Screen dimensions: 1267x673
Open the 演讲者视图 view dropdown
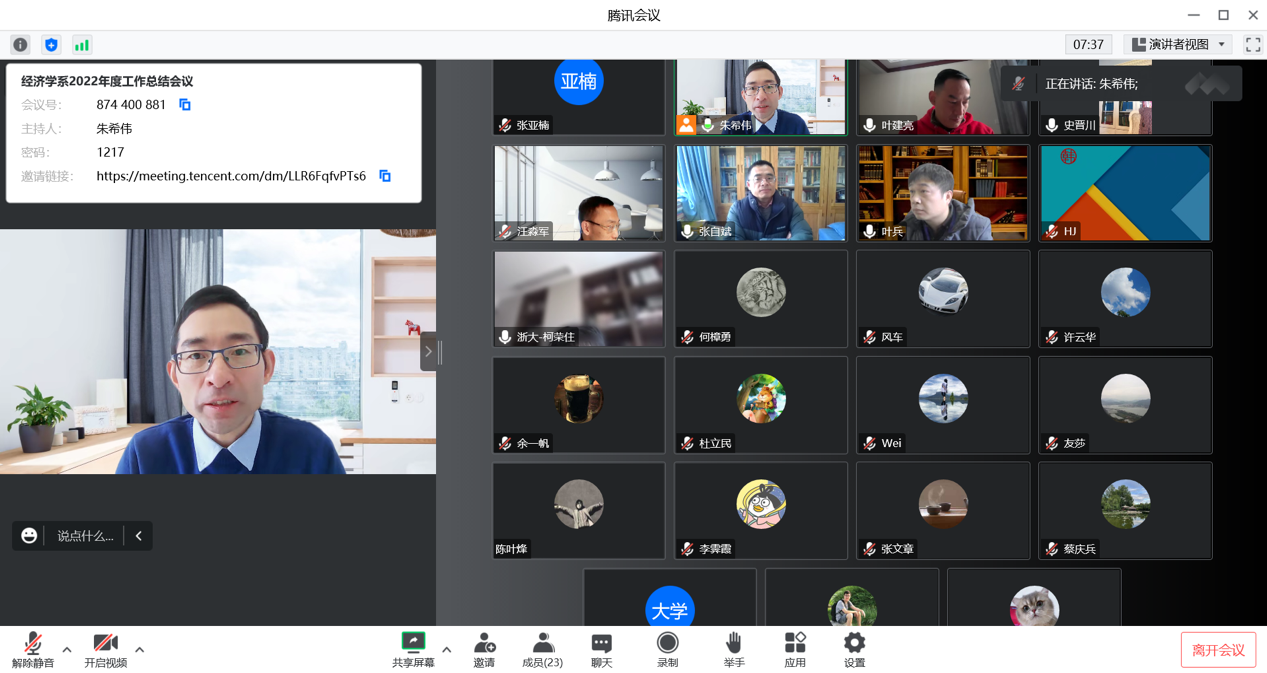point(1178,45)
